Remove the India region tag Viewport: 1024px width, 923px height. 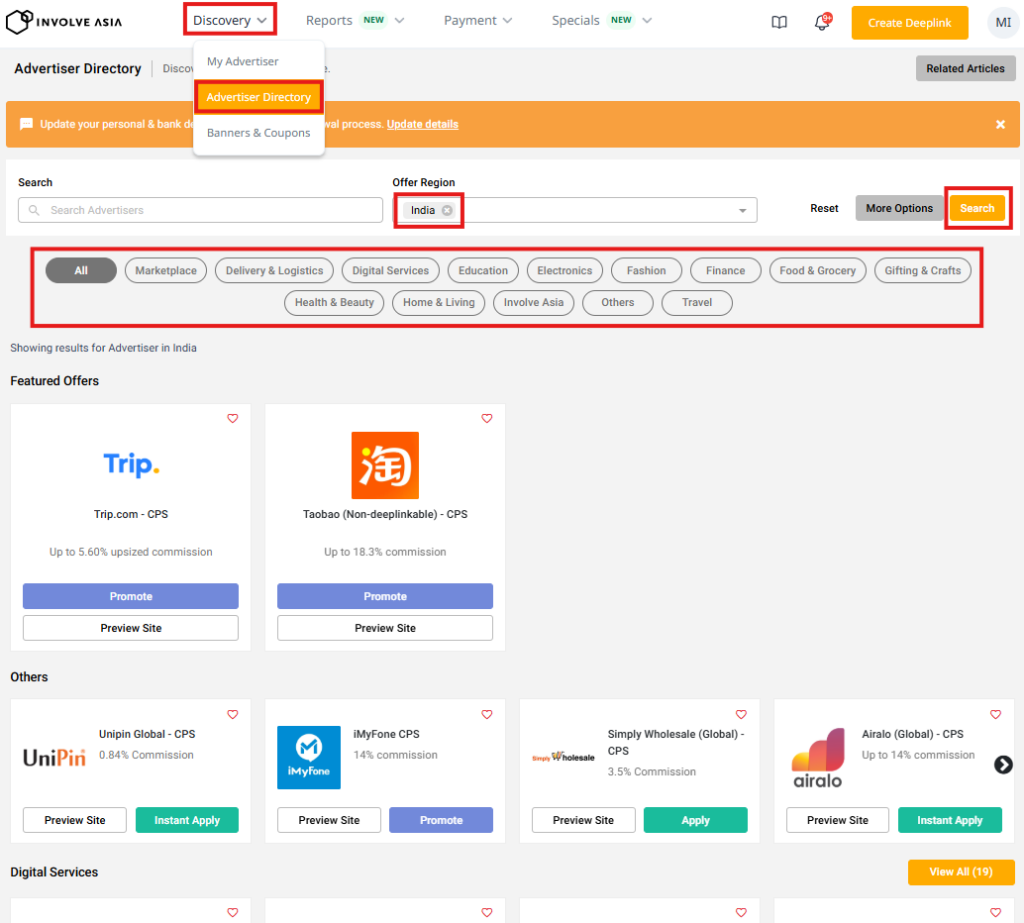click(447, 210)
